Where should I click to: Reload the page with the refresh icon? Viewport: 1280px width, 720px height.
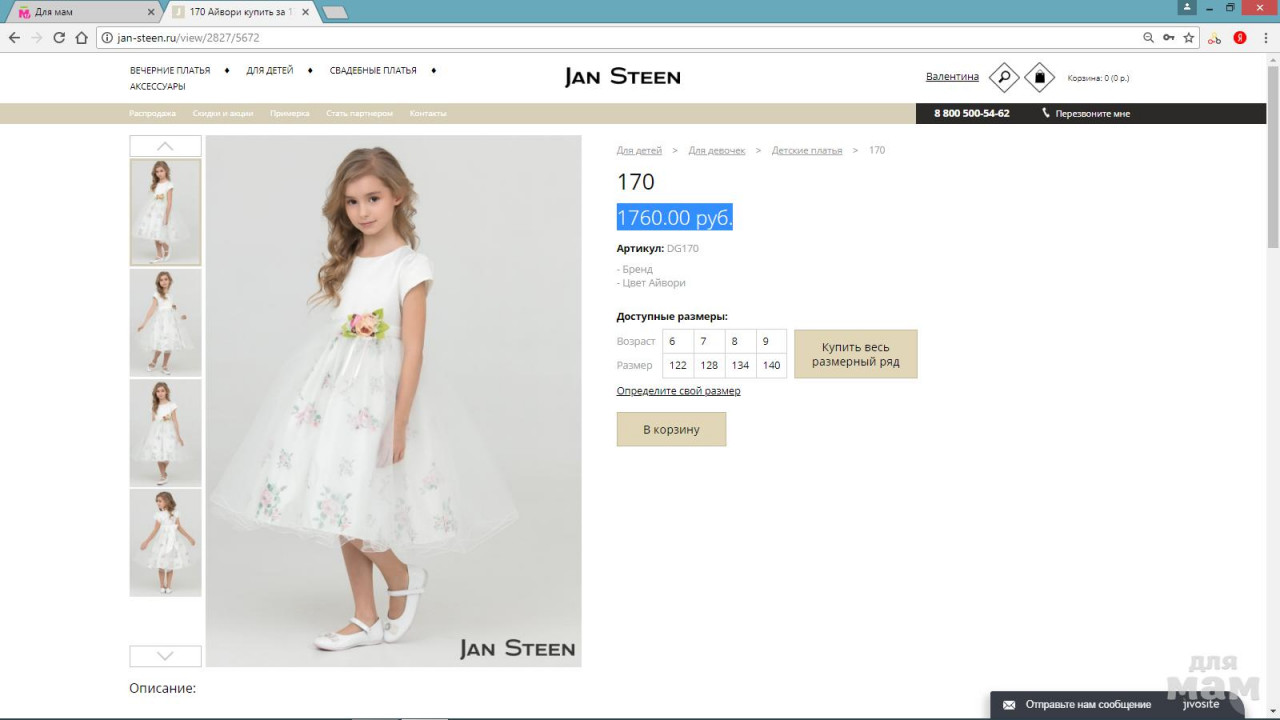(x=59, y=38)
